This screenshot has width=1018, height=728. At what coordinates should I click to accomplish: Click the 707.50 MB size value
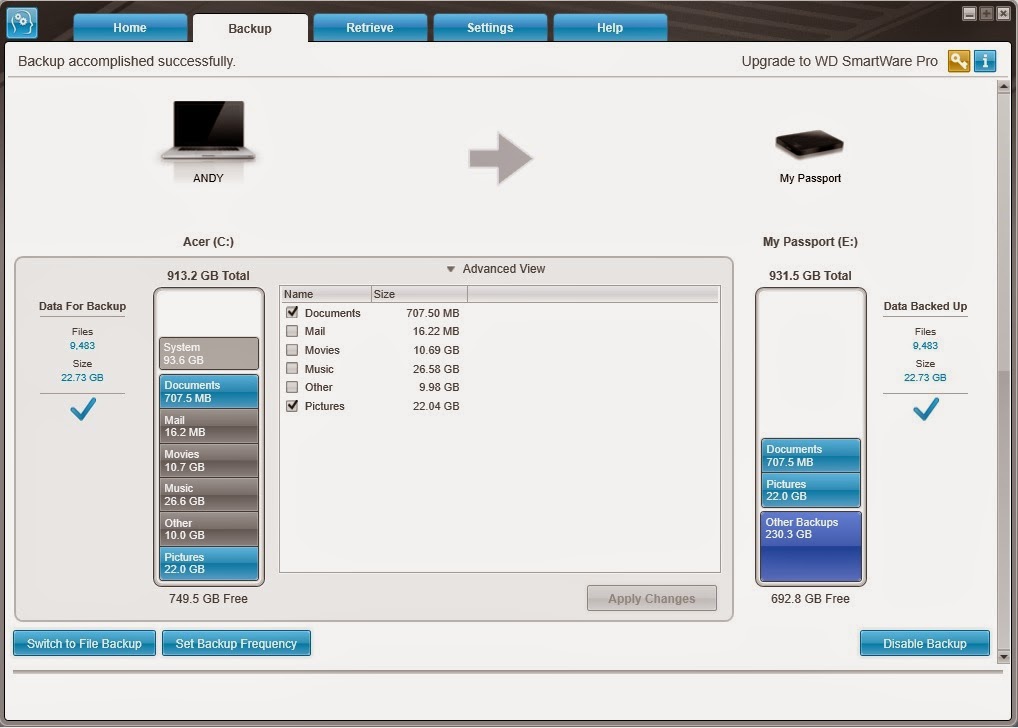click(x=432, y=313)
